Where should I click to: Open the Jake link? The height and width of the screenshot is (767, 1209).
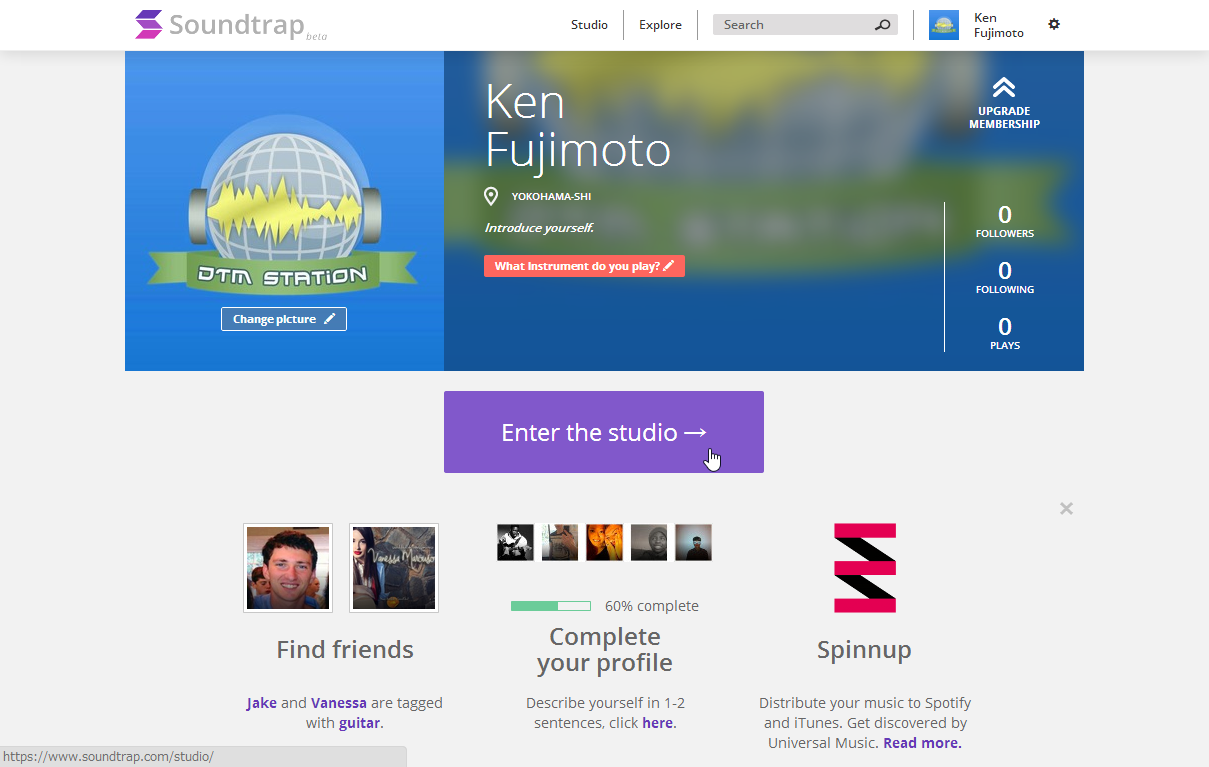pyautogui.click(x=262, y=703)
